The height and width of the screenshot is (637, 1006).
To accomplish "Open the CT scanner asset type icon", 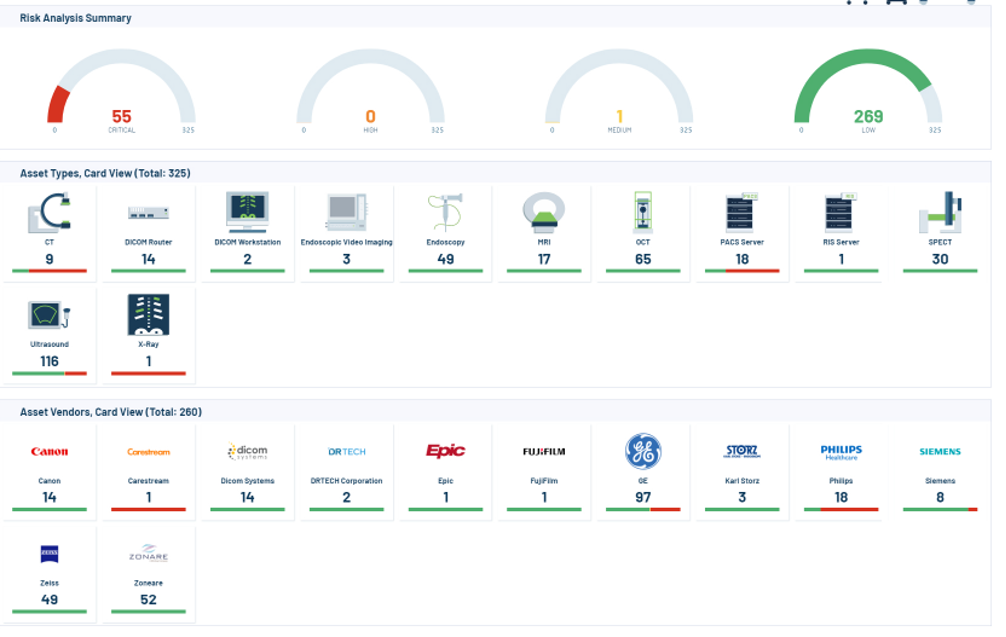I will click(49, 212).
